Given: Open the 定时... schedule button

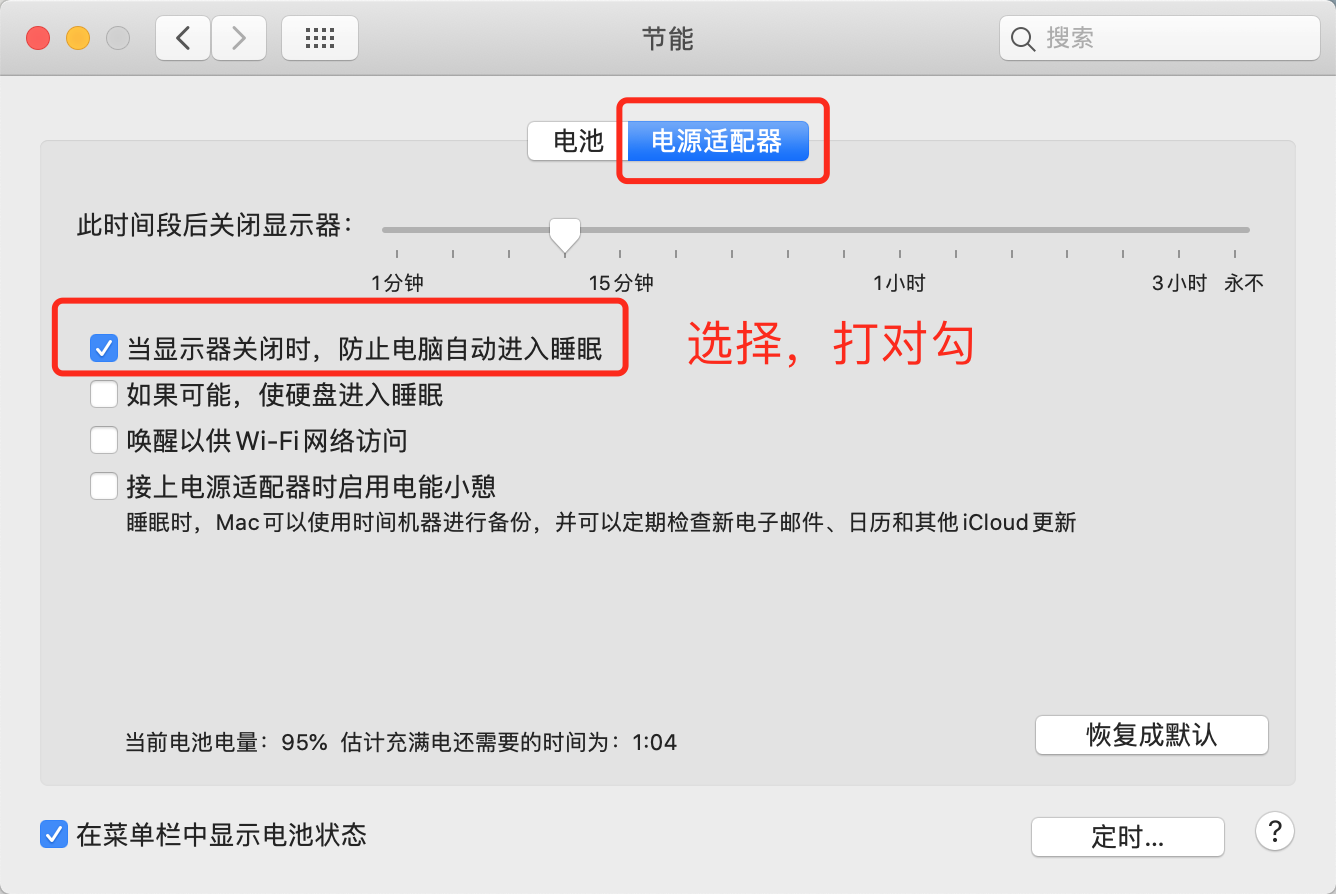Looking at the screenshot, I should tap(1128, 837).
